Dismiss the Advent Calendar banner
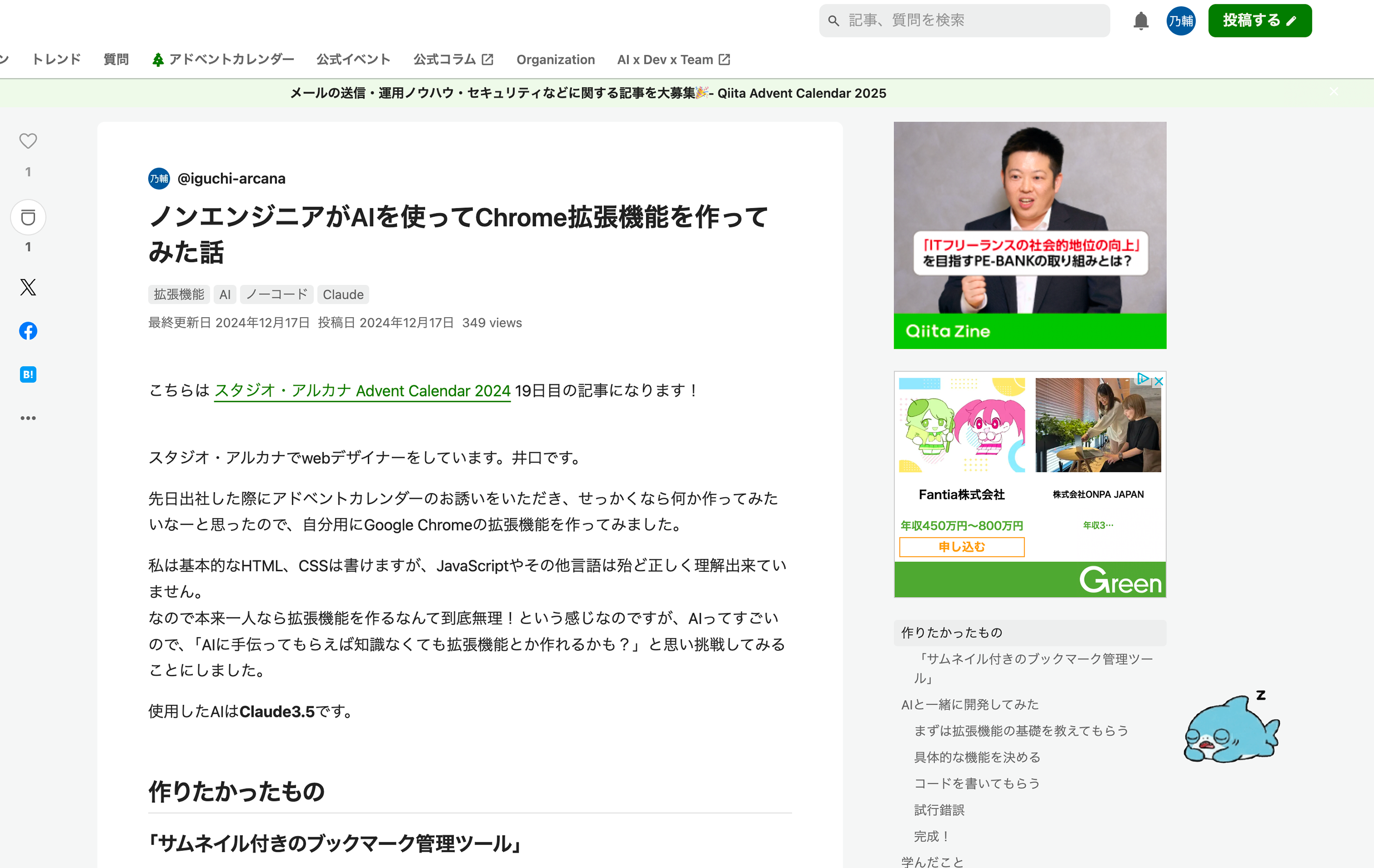The height and width of the screenshot is (868, 1374). click(1334, 91)
